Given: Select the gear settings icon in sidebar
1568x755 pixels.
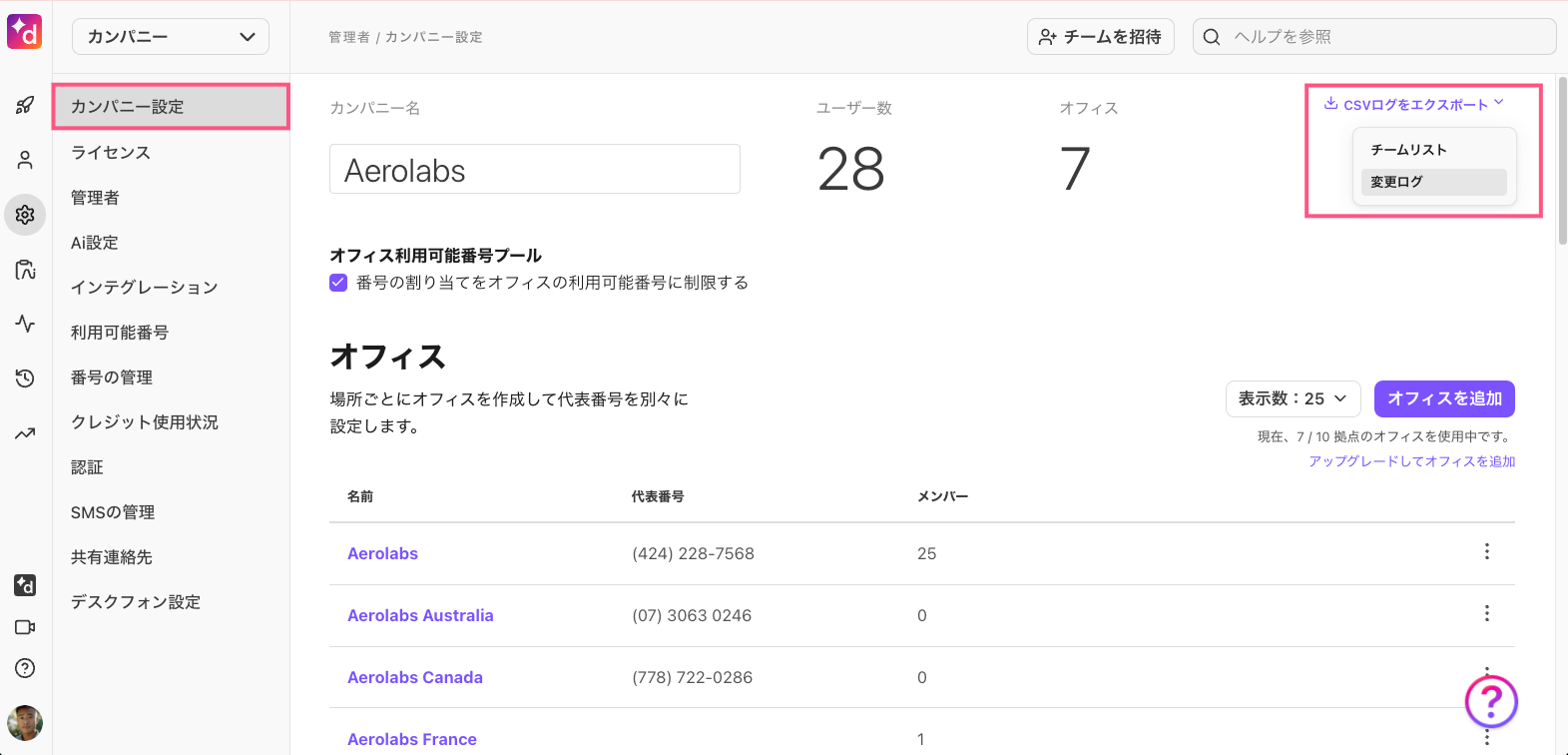Looking at the screenshot, I should tap(25, 215).
